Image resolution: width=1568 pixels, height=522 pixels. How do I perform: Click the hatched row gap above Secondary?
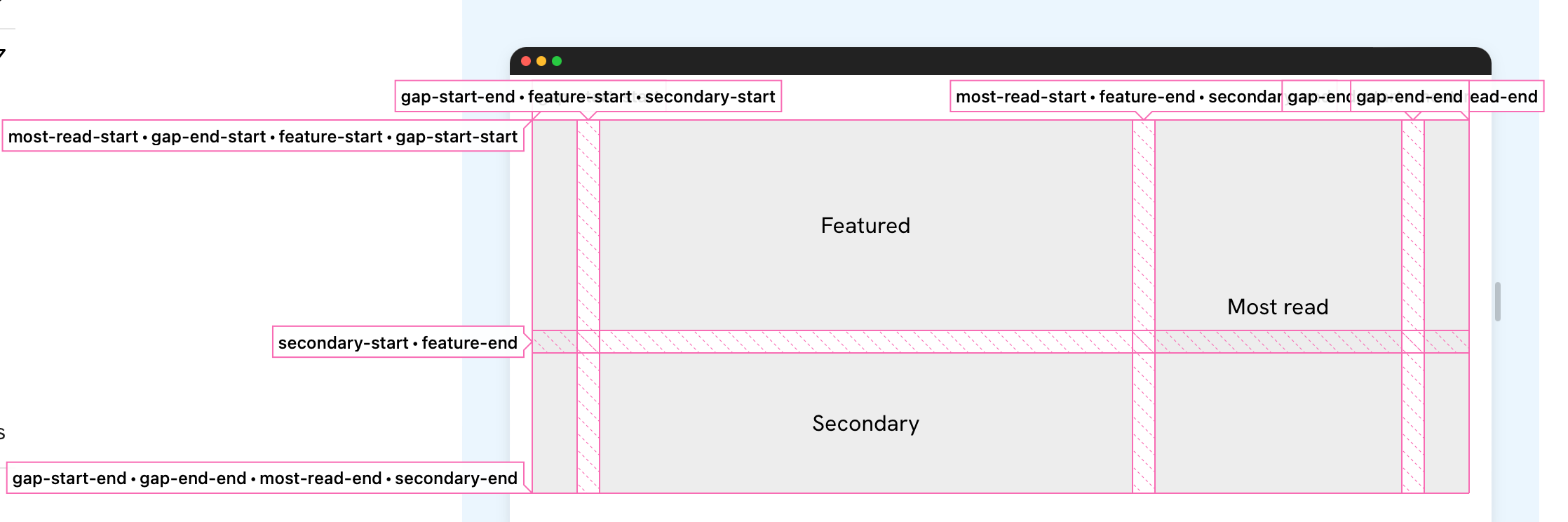pos(865,342)
